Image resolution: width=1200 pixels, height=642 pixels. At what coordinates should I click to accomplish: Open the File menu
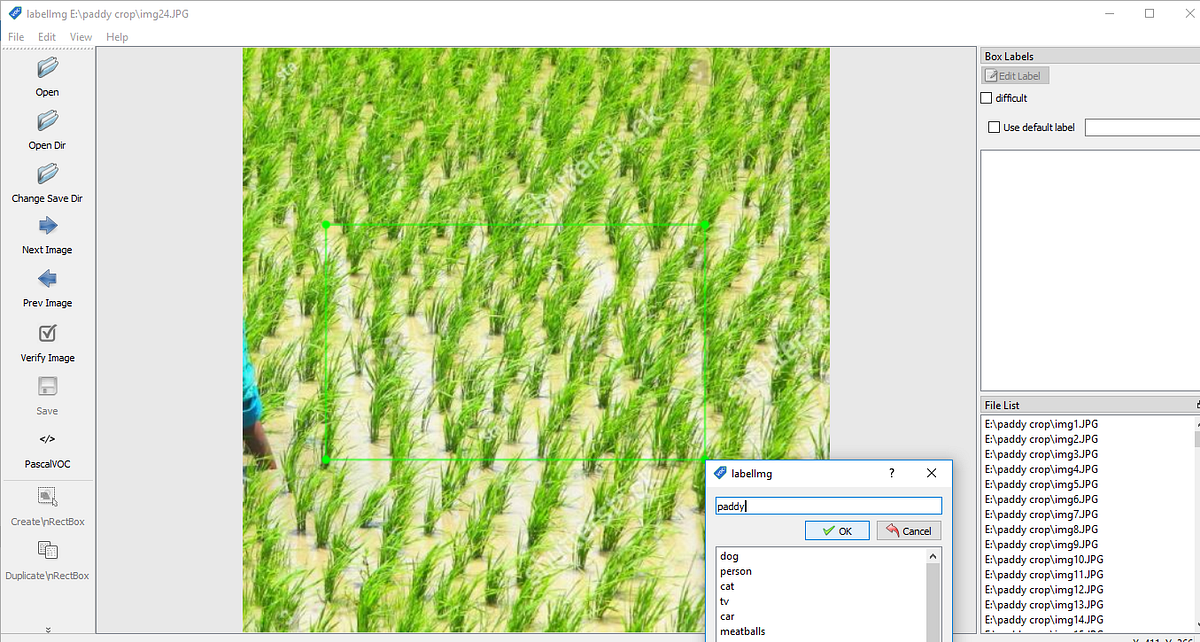pos(15,36)
